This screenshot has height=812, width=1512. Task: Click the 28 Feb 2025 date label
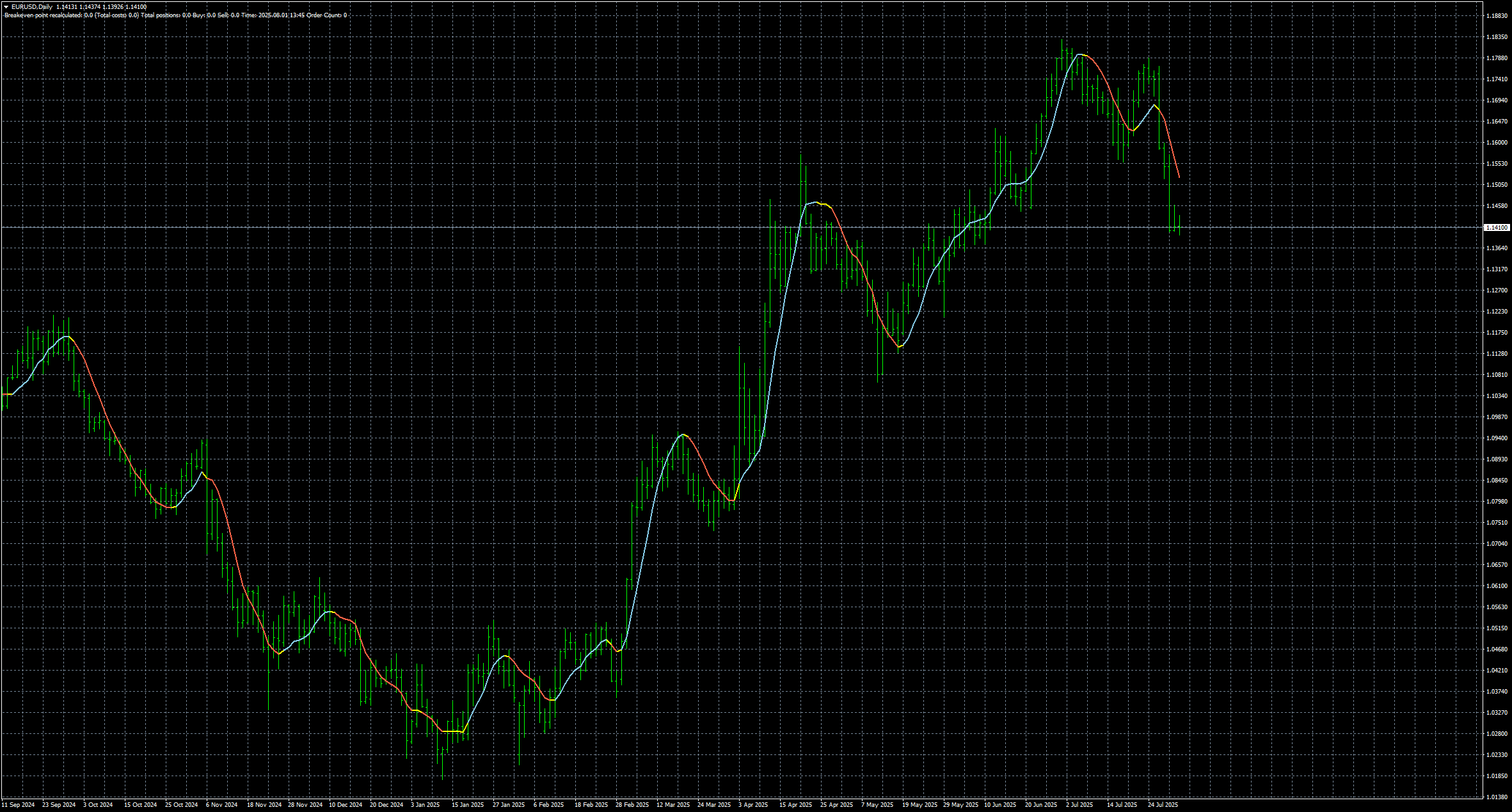pyautogui.click(x=632, y=805)
